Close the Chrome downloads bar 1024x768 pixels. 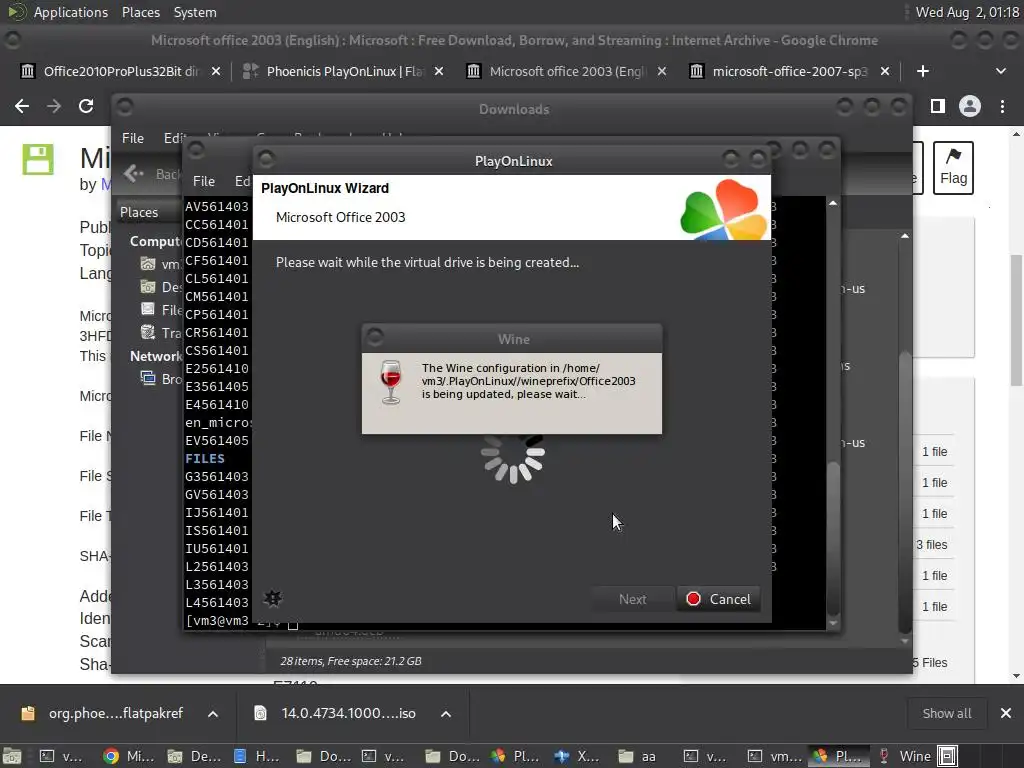[1006, 714]
